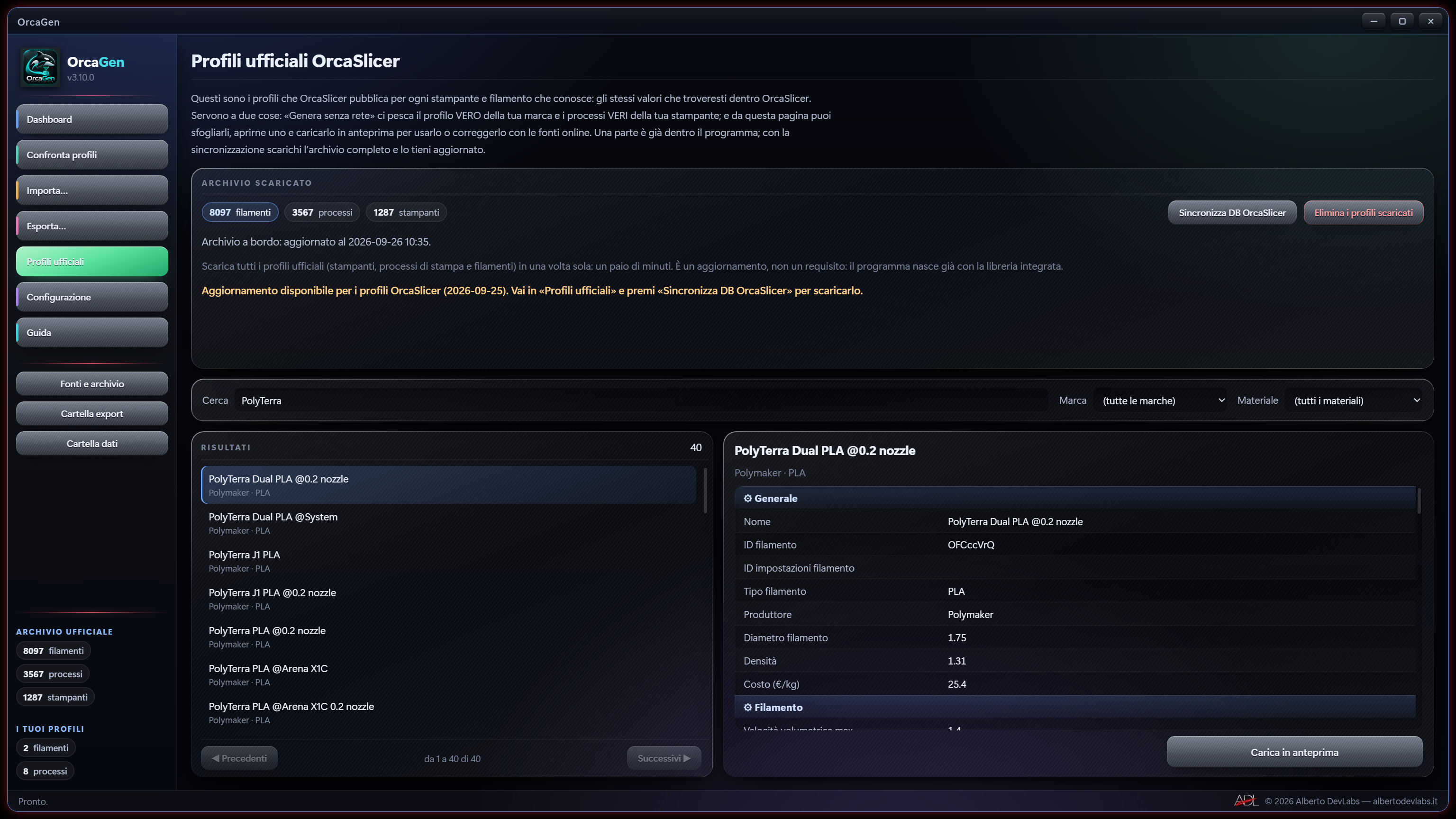Go to Confronta profili
Viewport: 1456px width, 819px height.
(x=92, y=155)
